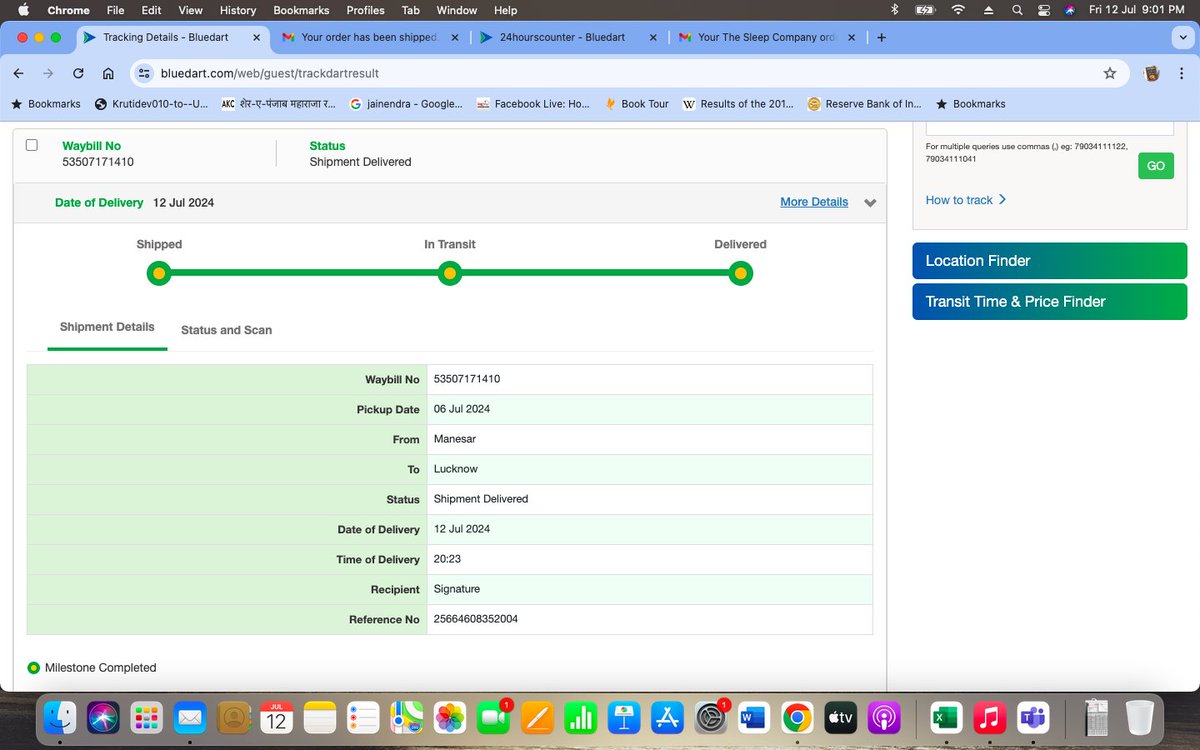Open Music app in the Dock
The width and height of the screenshot is (1200, 750).
click(988, 717)
